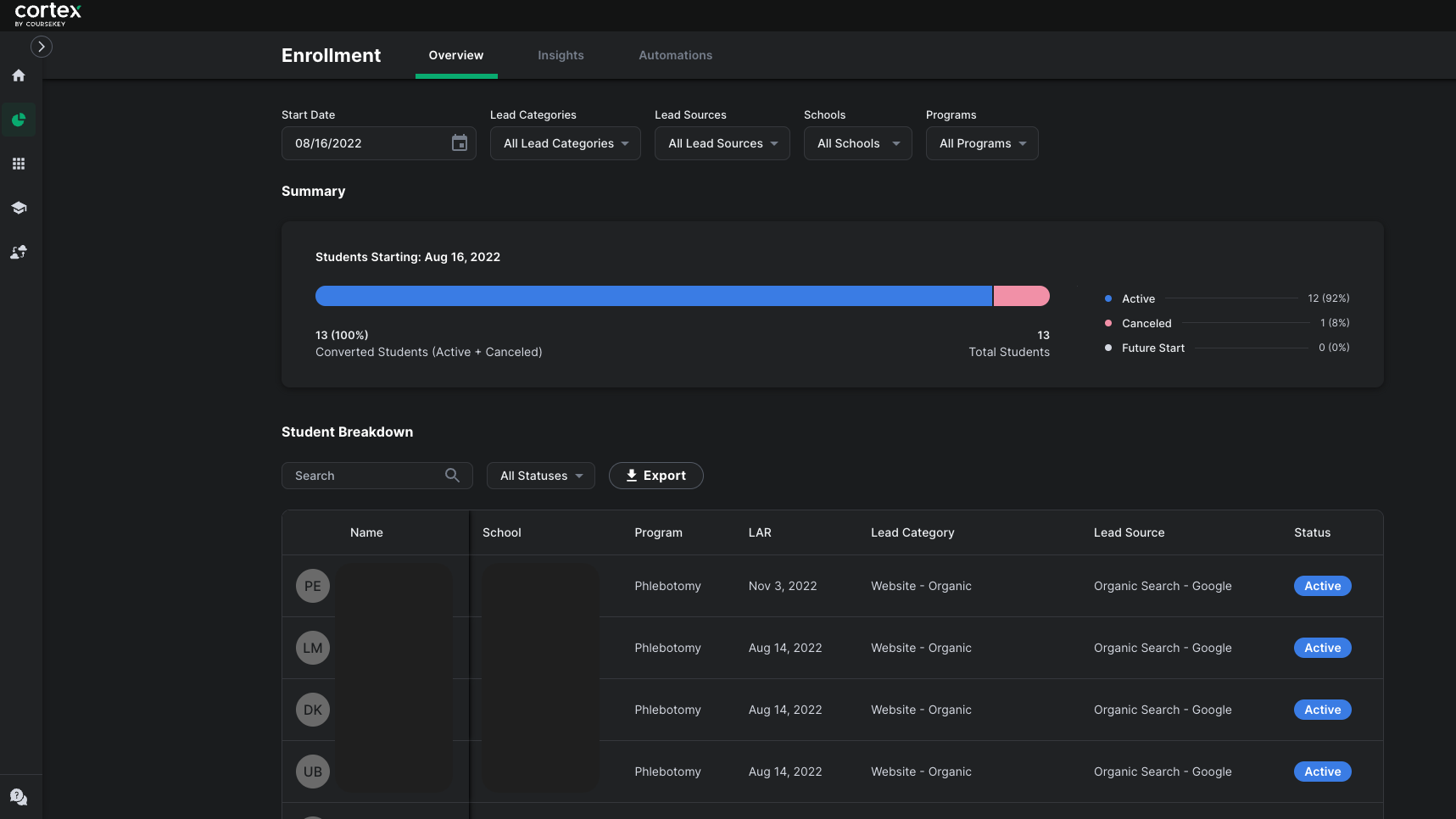
Task: Open the pie chart analytics icon
Action: pos(19,120)
